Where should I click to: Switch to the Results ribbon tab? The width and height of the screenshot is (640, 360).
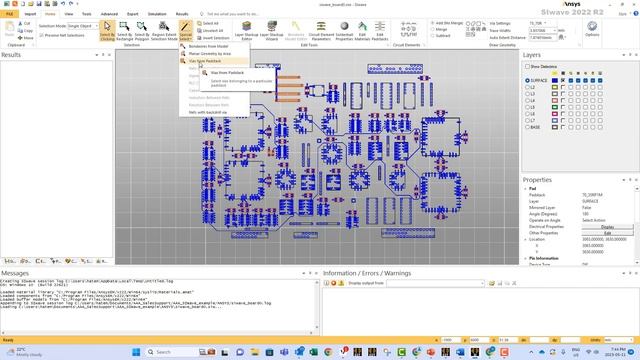(182, 14)
